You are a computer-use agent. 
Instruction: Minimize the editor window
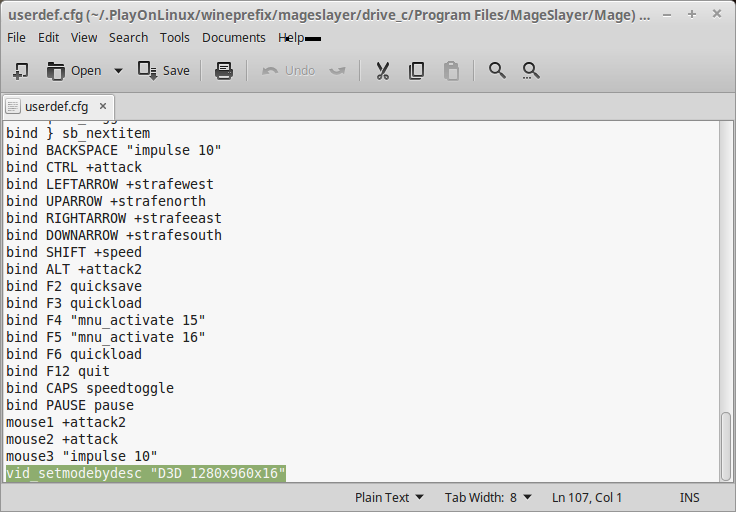(x=667, y=15)
